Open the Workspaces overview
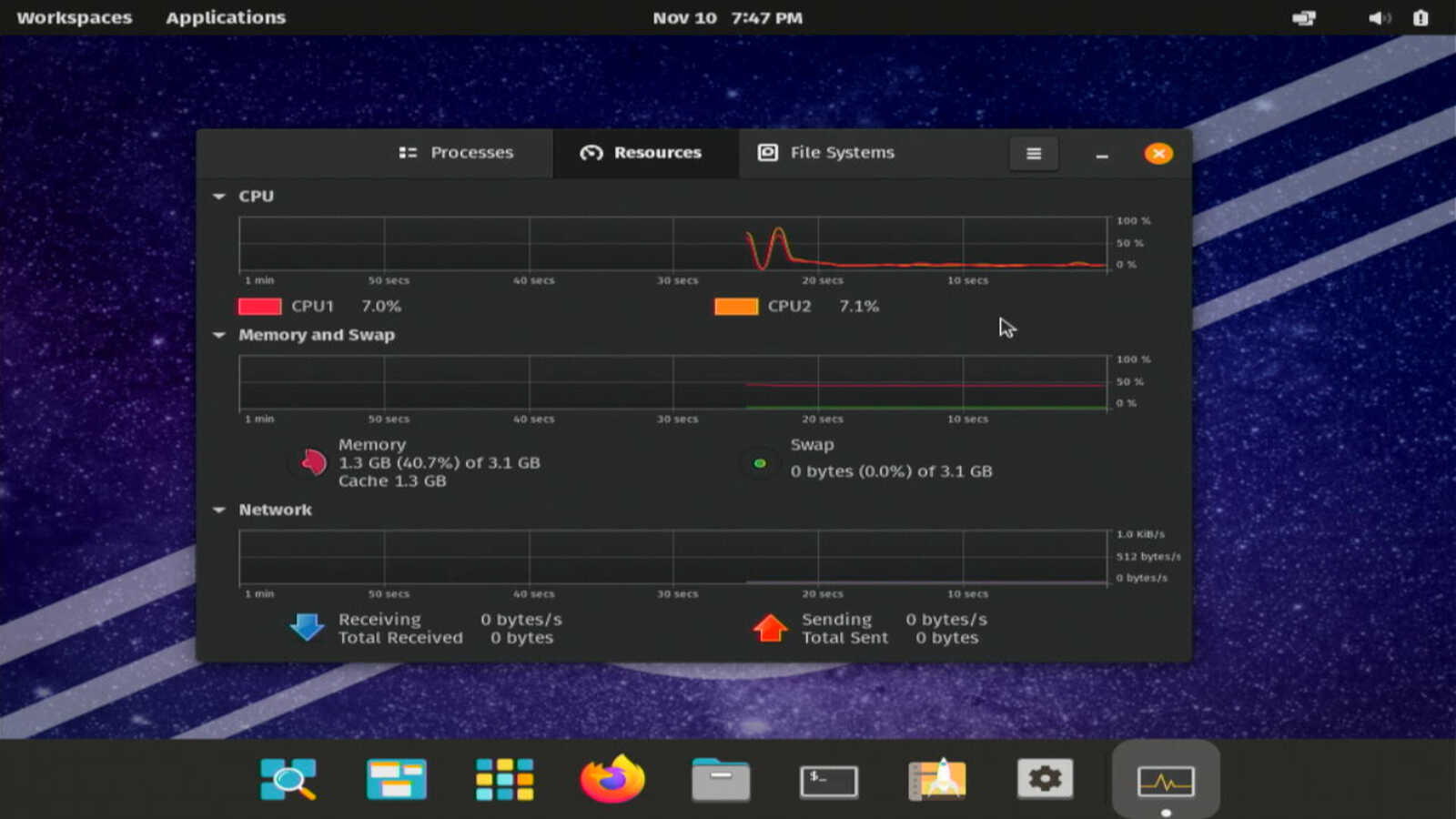 (x=75, y=18)
